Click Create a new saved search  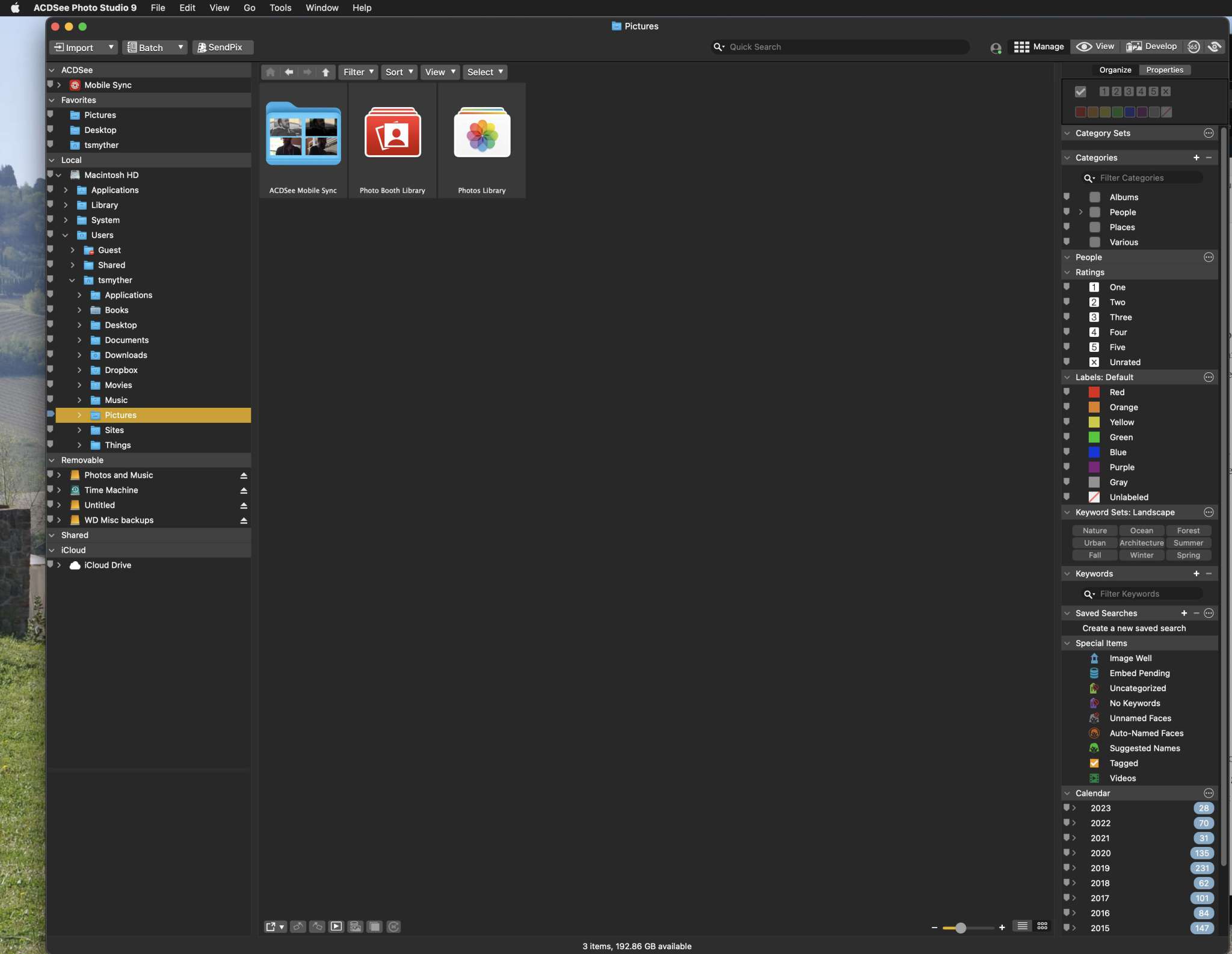click(x=1135, y=628)
